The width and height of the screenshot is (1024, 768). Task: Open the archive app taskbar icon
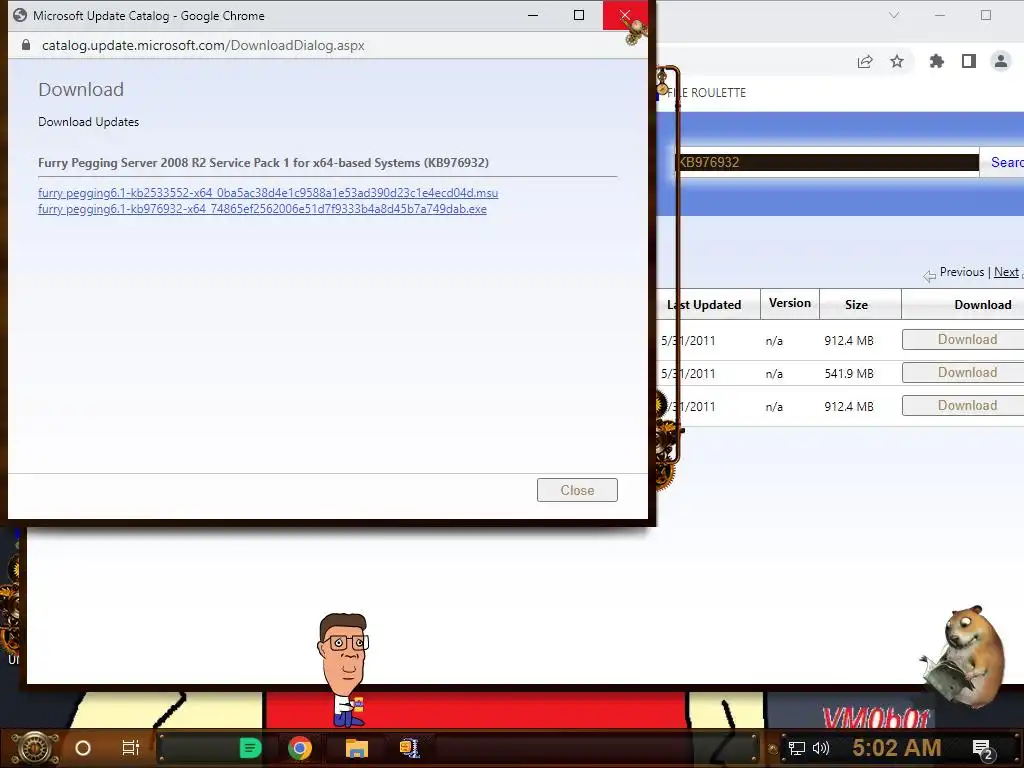point(409,748)
